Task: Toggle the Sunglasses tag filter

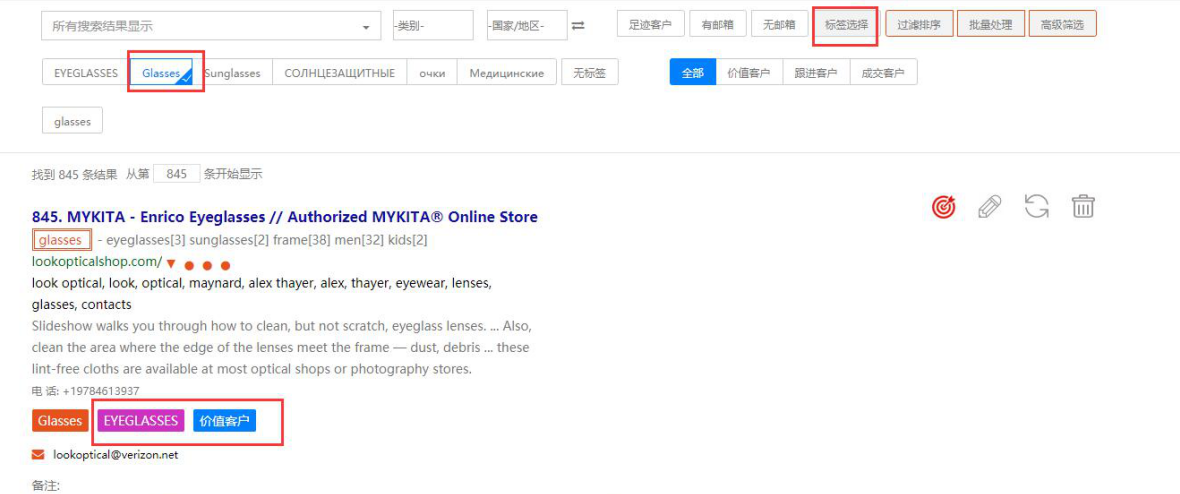Action: click(232, 73)
